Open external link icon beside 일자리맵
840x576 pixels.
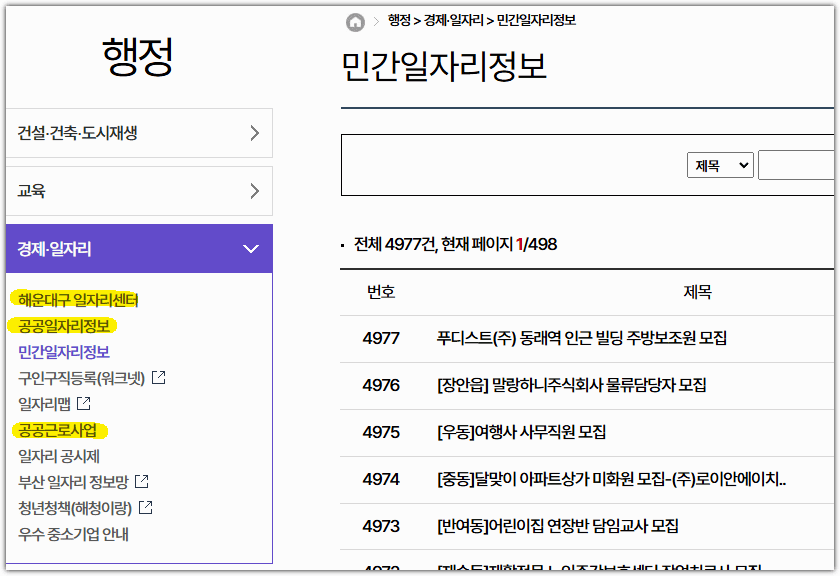point(84,403)
